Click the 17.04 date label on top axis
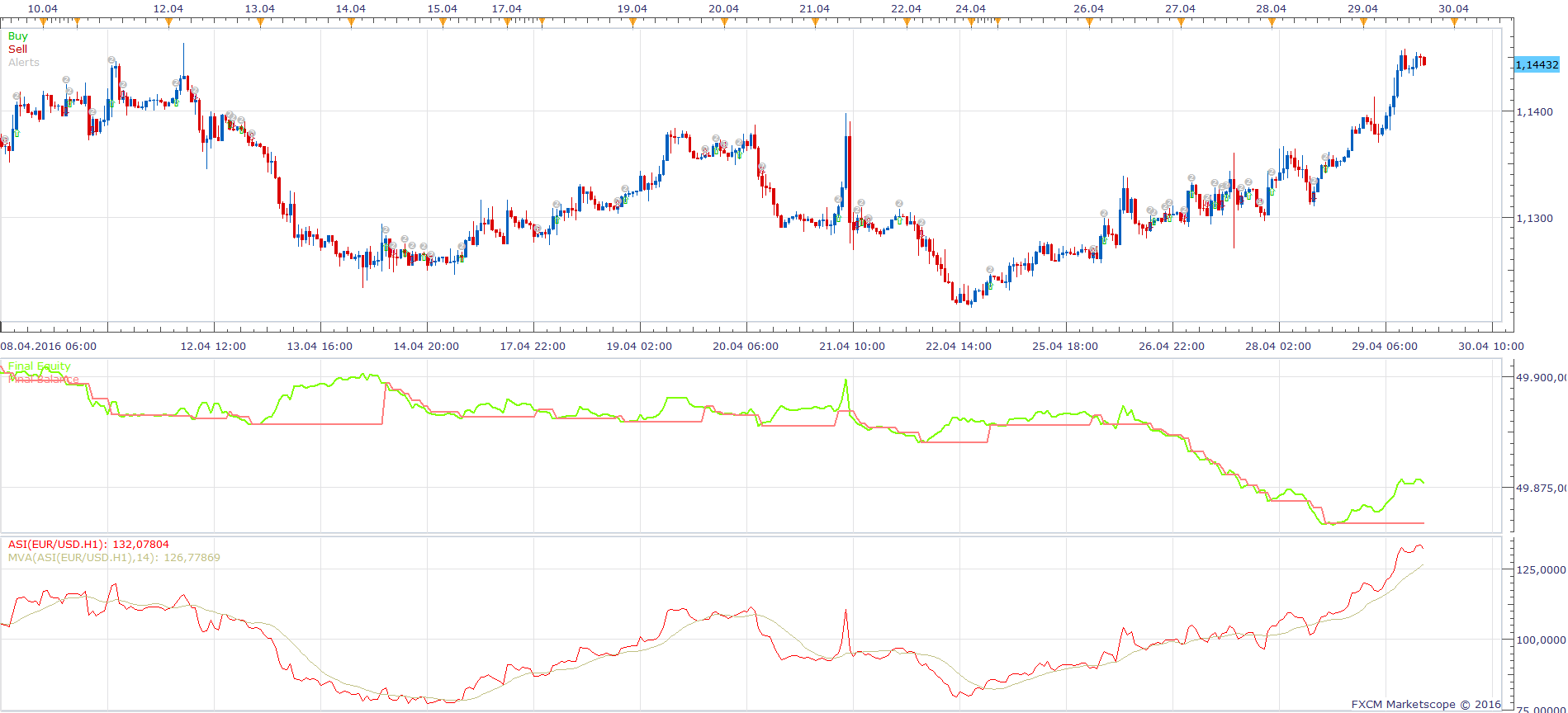Image resolution: width=1568 pixels, height=713 pixels. click(x=507, y=9)
